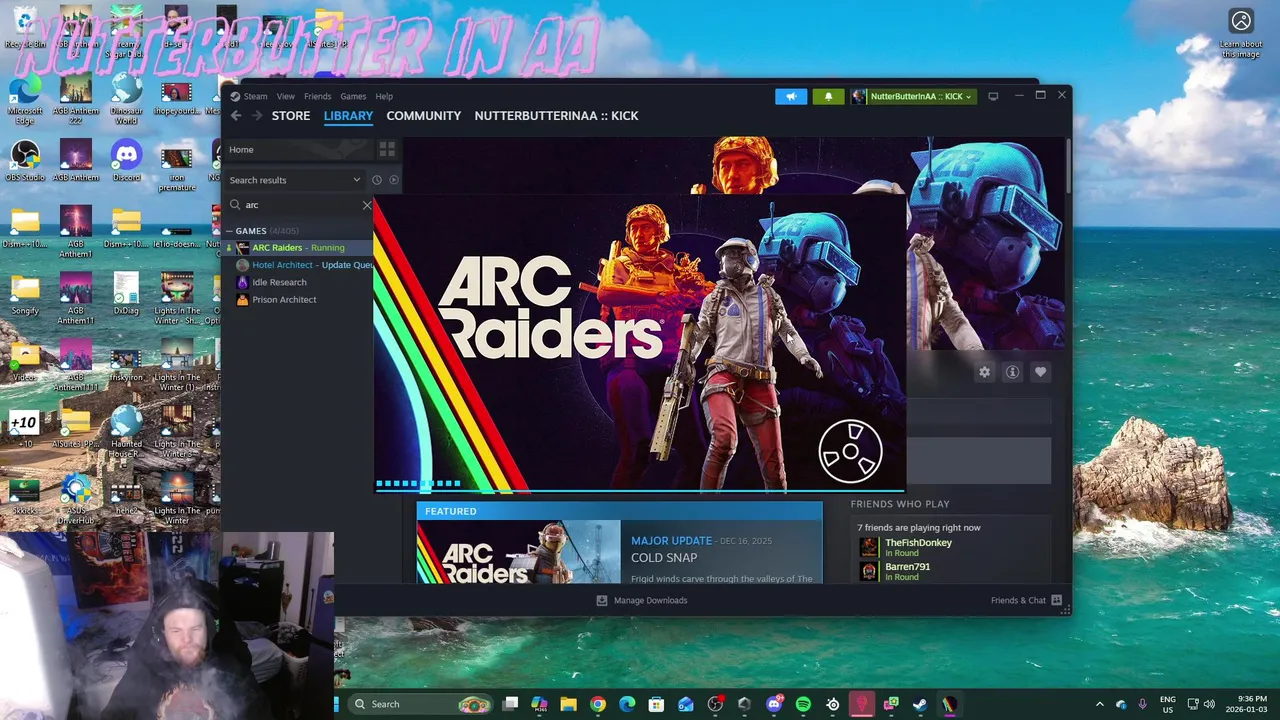The image size is (1280, 720).
Task: Open library Home view
Action: (298, 150)
